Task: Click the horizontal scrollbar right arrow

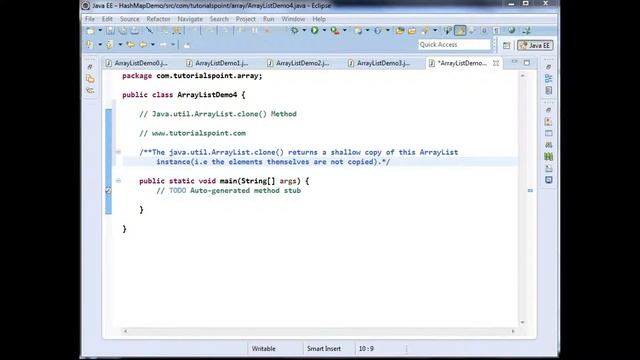Action: (513, 331)
